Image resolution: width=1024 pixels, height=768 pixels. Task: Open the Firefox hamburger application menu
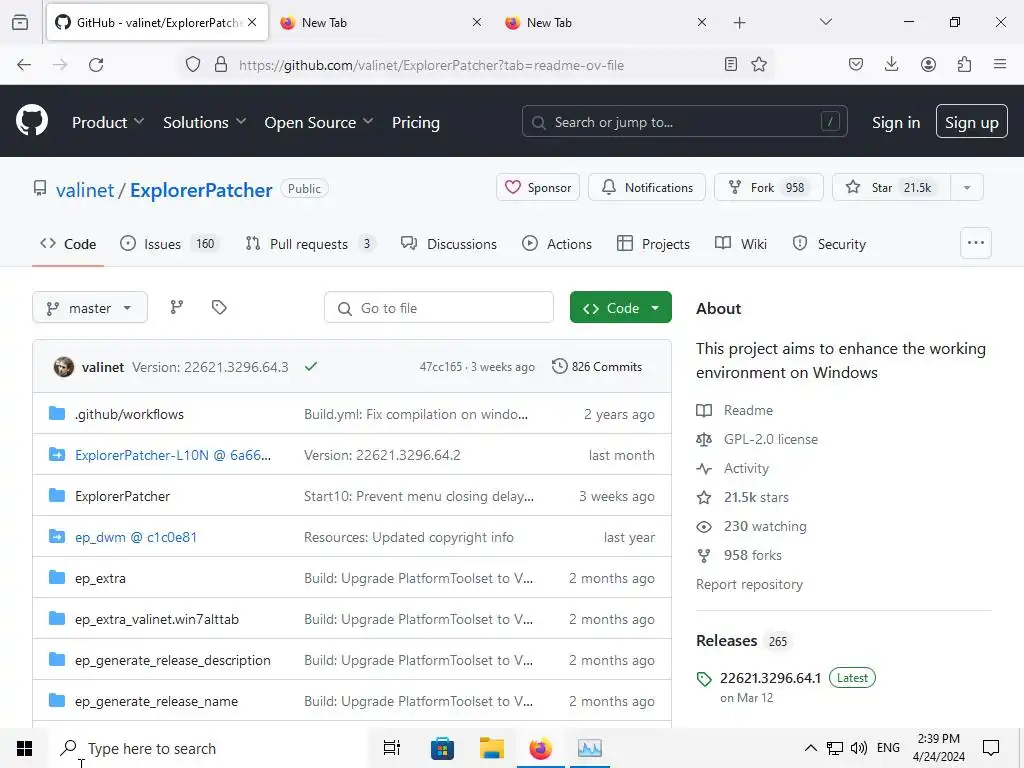1000,64
